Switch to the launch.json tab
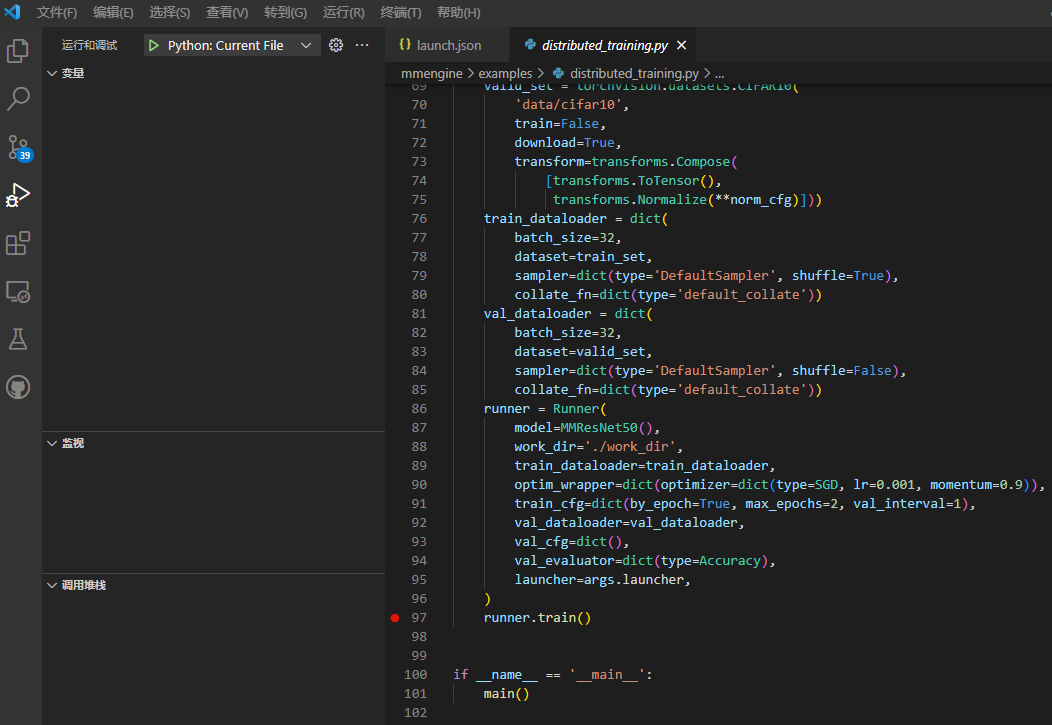 coord(446,45)
